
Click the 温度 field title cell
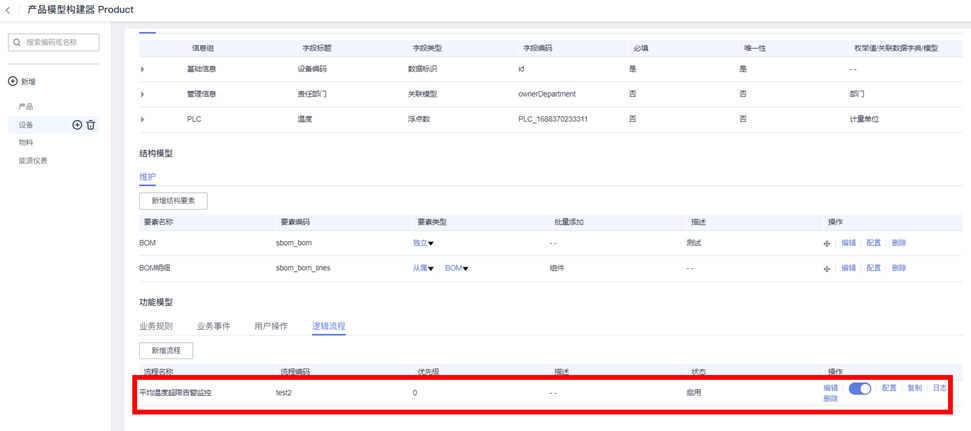coord(305,119)
